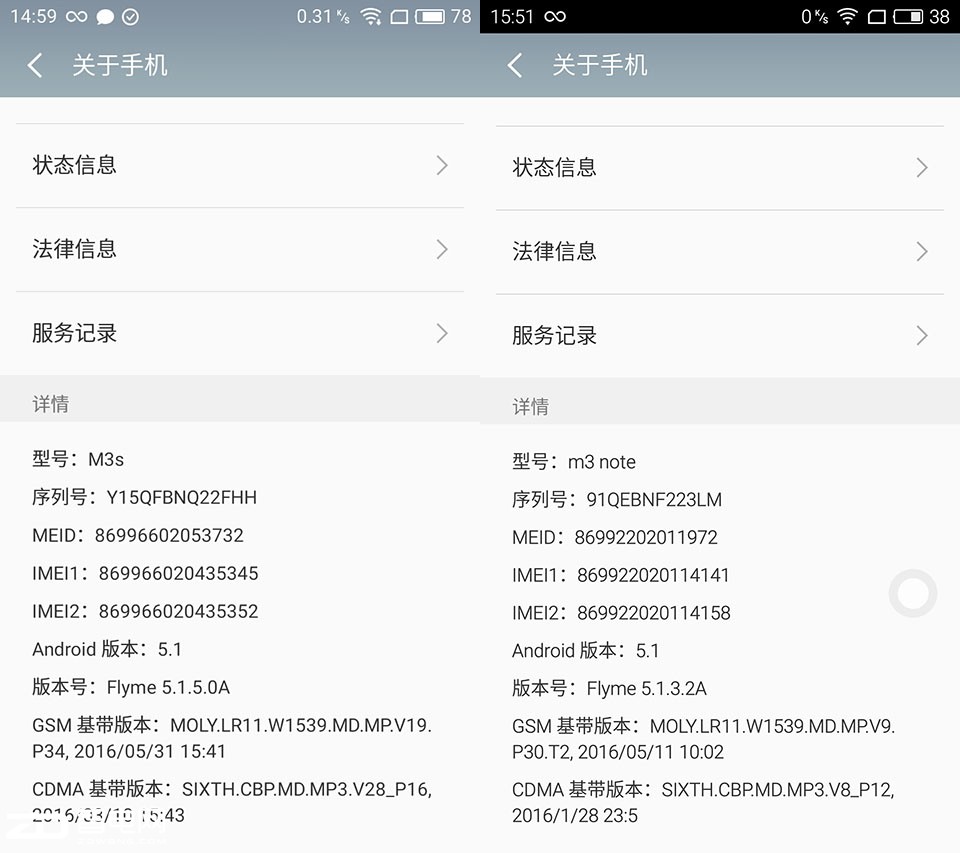
Task: Tap the 详情 section header on the M3s screen
Action: click(x=50, y=404)
